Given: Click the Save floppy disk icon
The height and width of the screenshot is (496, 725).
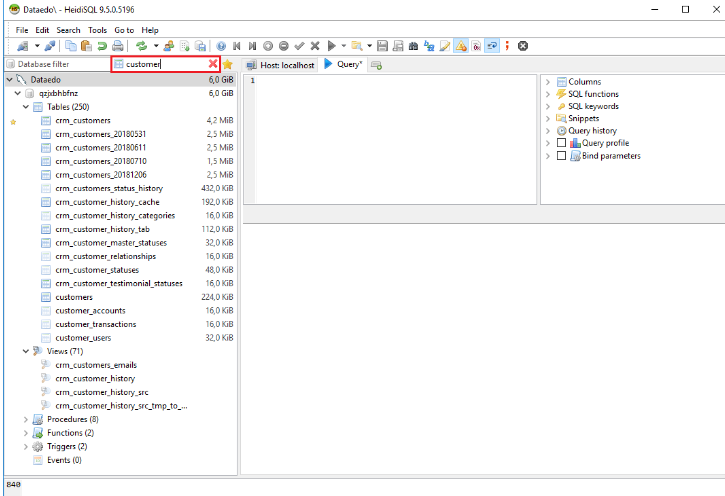Looking at the screenshot, I should pyautogui.click(x=382, y=46).
